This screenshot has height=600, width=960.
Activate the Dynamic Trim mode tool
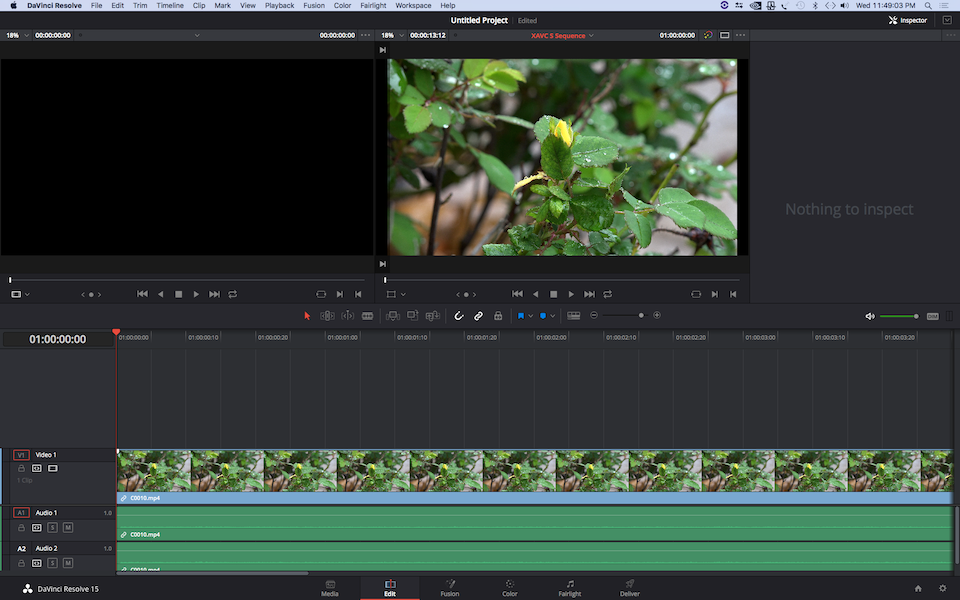click(347, 316)
